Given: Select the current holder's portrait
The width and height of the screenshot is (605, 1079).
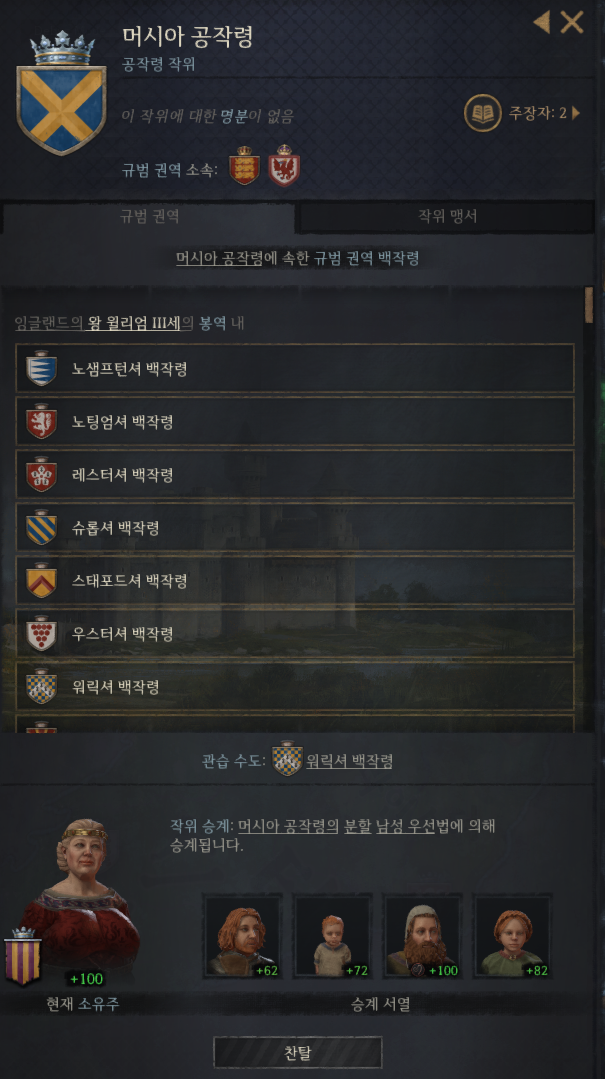Looking at the screenshot, I should (x=83, y=894).
